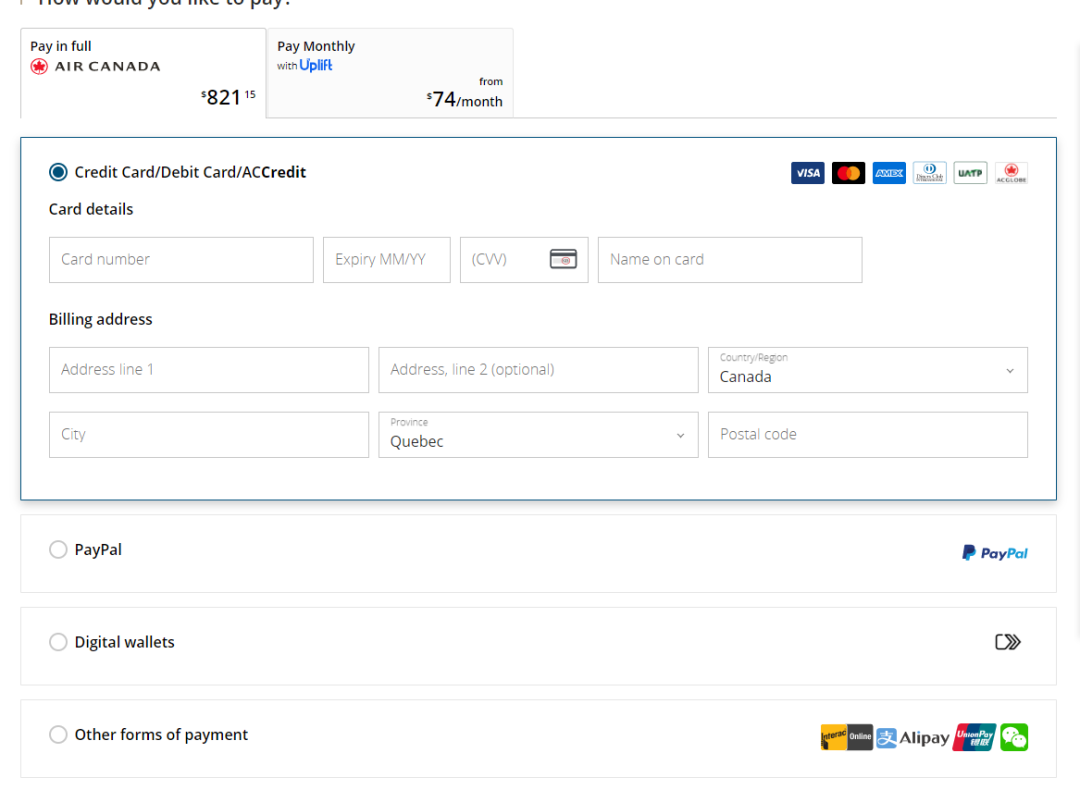Select Credit Card/Debit Card/ACCredit radio button
This screenshot has width=1080, height=790.
pos(58,172)
